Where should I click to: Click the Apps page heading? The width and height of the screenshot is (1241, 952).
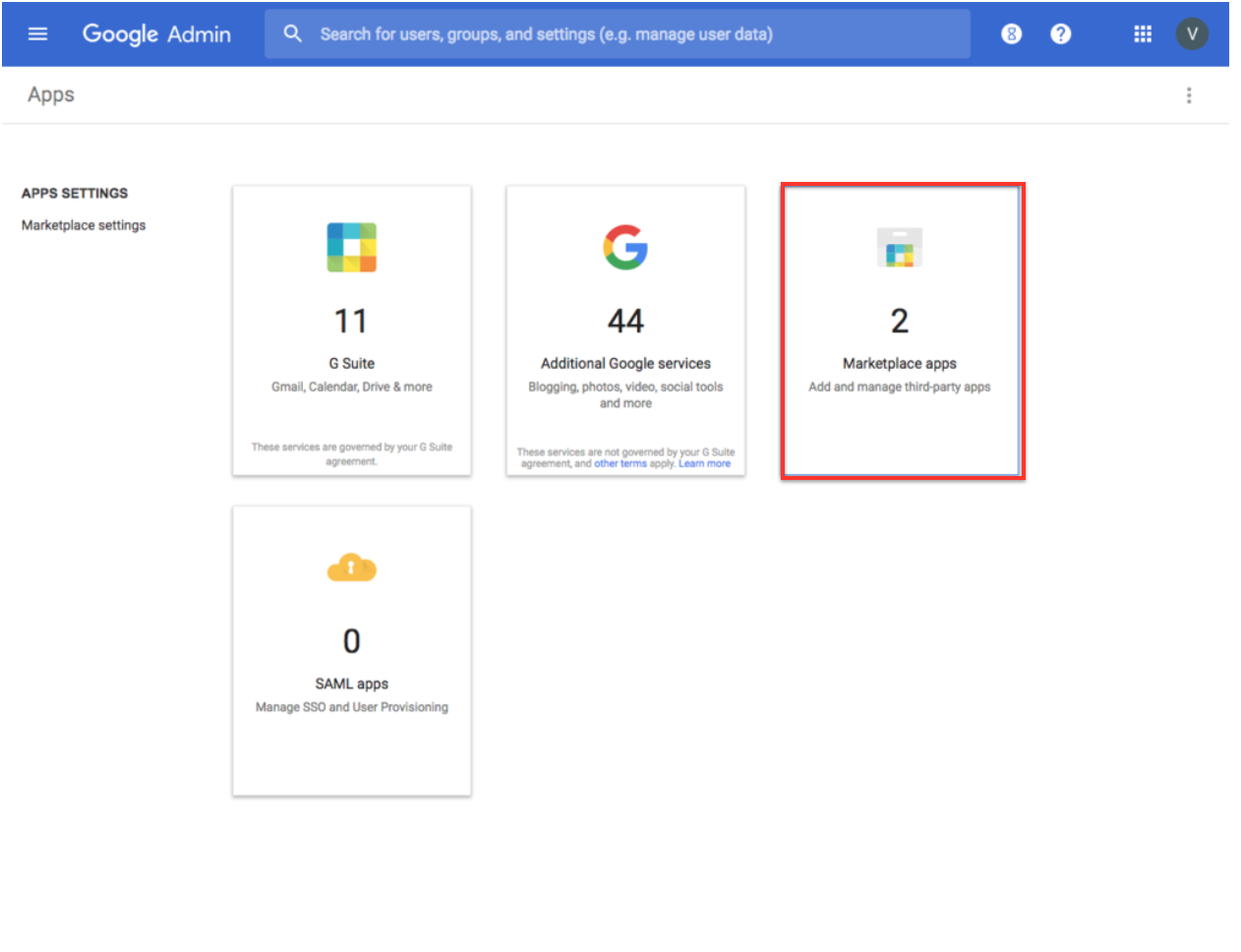(x=51, y=95)
